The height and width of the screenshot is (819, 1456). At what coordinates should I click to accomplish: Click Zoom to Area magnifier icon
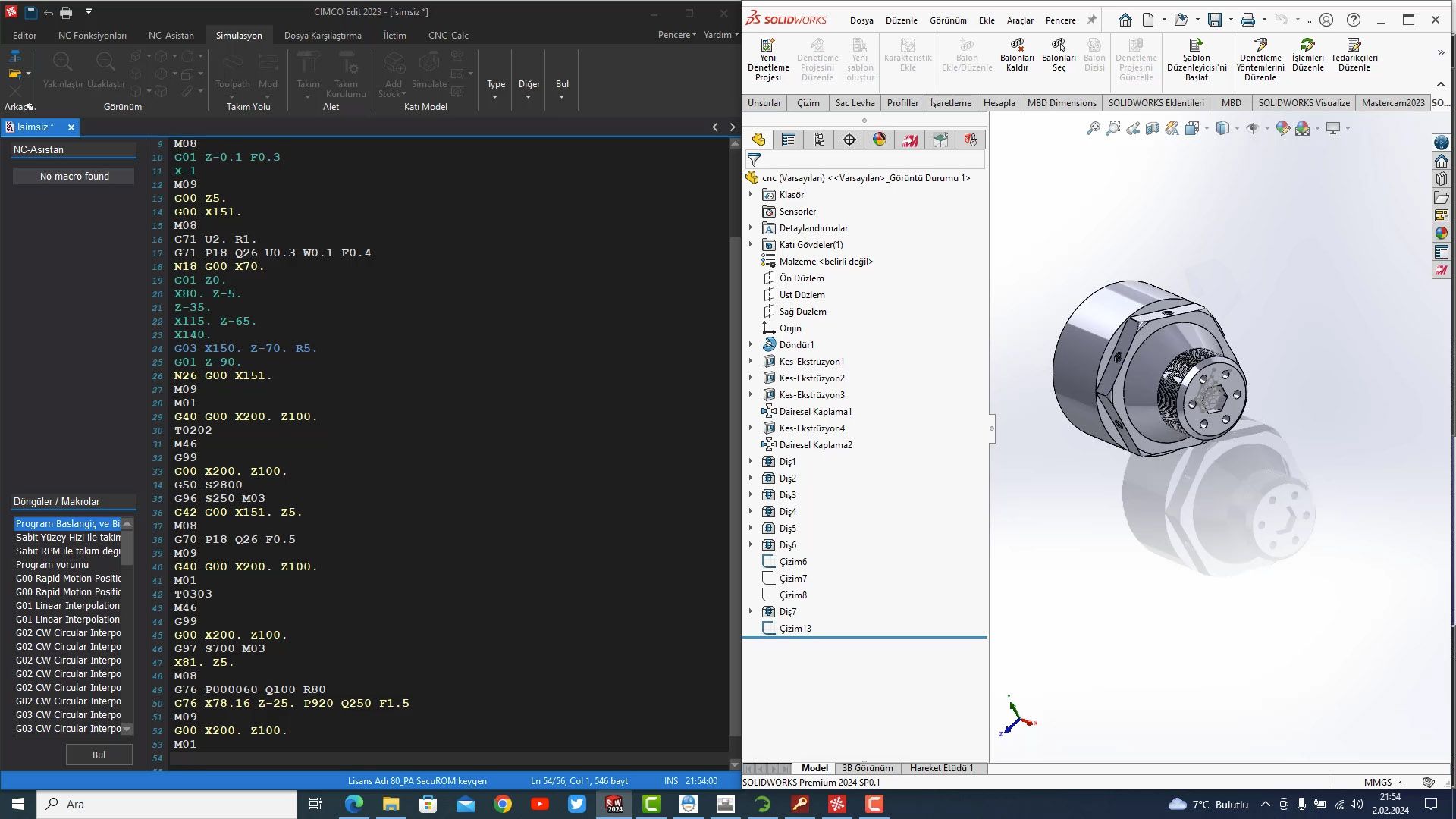(1112, 128)
